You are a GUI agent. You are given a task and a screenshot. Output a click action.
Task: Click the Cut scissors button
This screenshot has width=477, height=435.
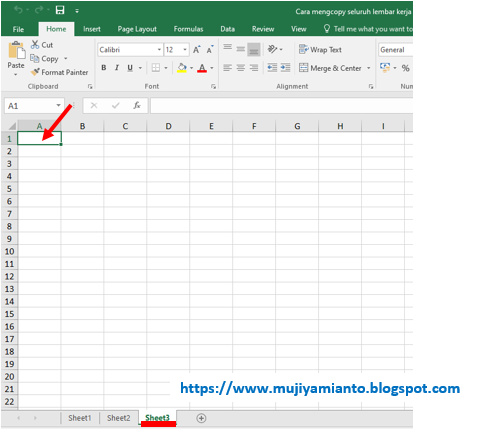pos(42,45)
